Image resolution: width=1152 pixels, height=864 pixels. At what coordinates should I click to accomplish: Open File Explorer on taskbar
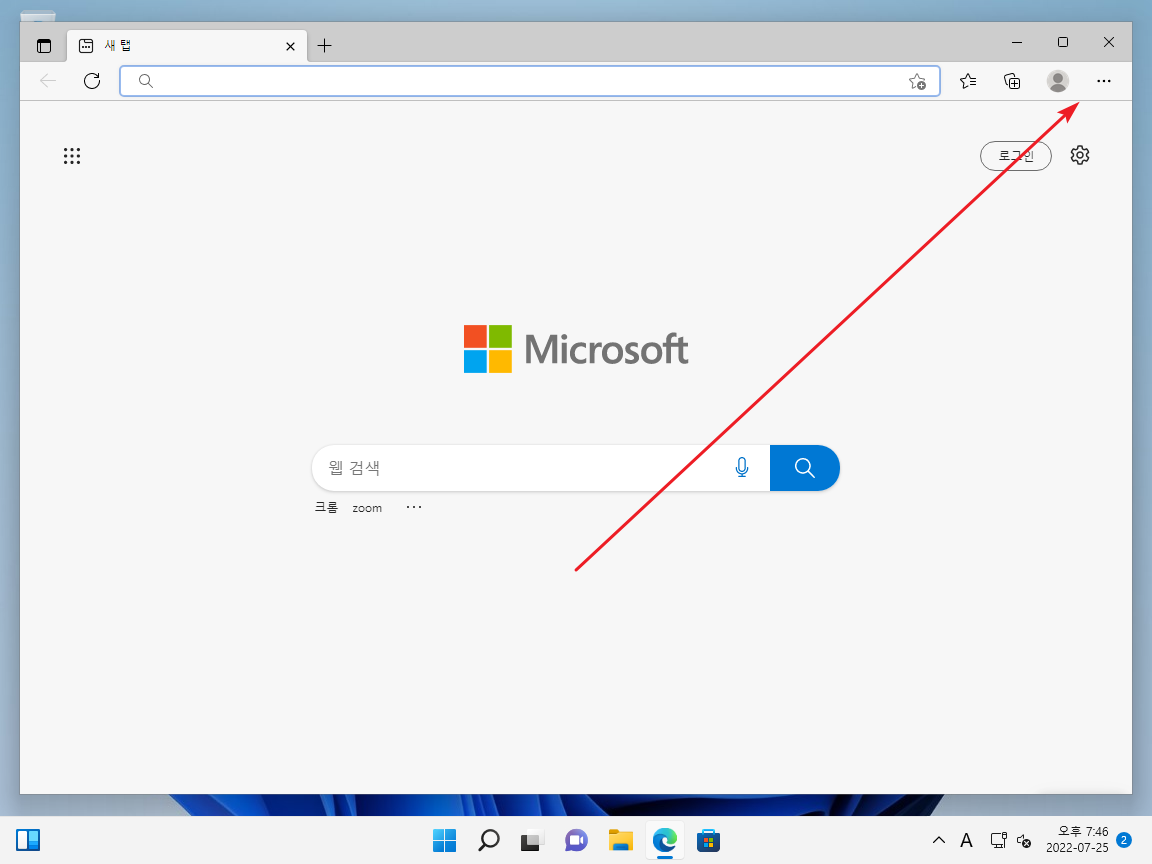[621, 840]
